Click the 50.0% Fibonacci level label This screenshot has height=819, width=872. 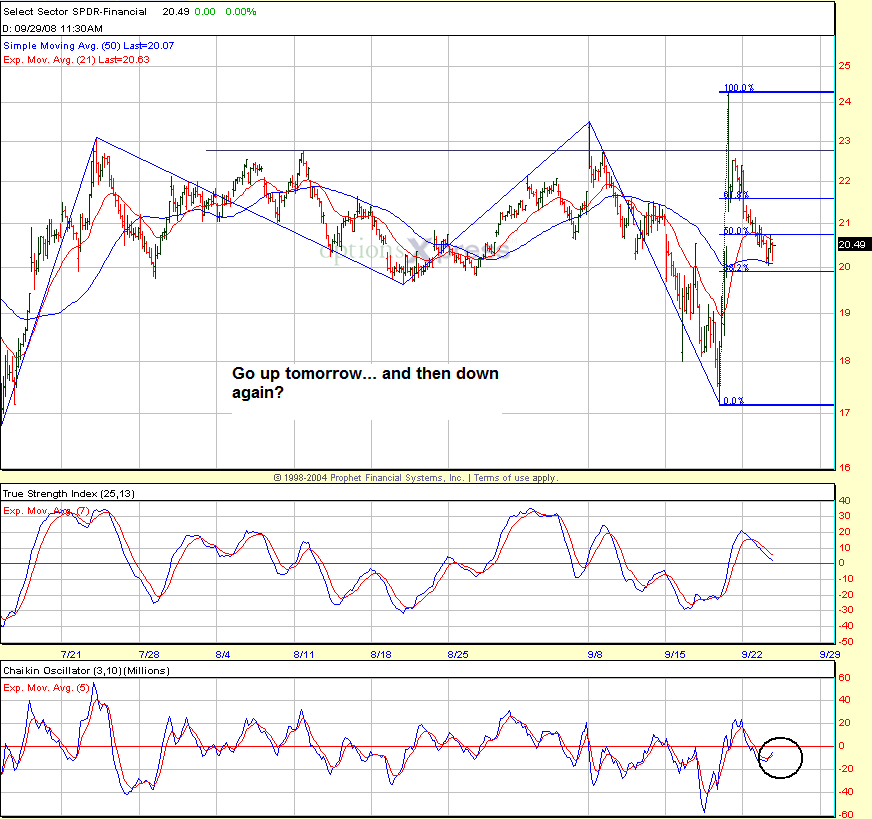pos(736,231)
